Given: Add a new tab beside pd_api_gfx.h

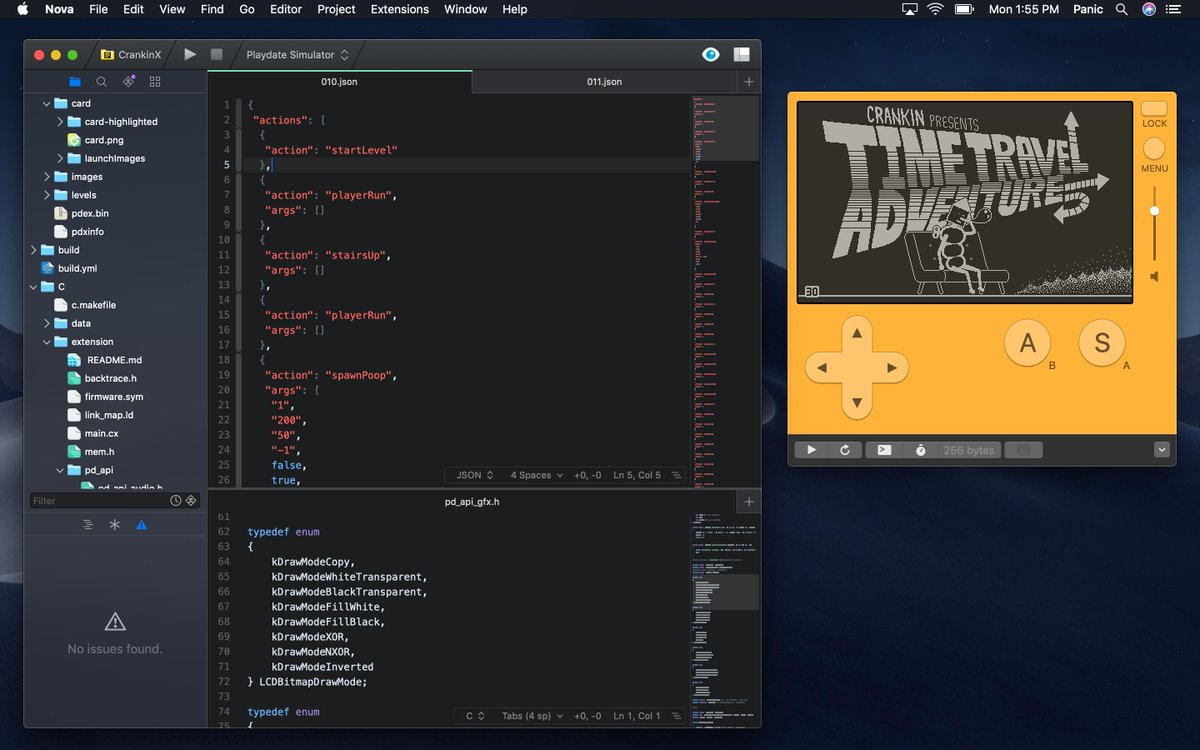Looking at the screenshot, I should 749,501.
